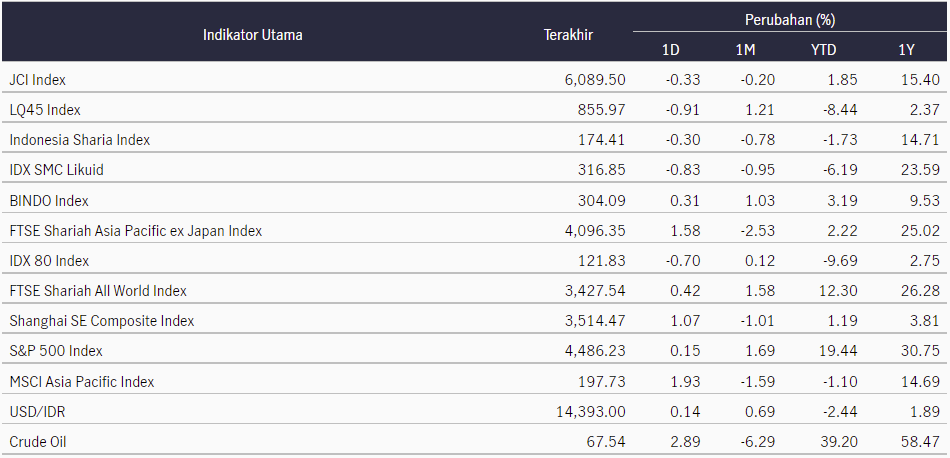Select FTSE Shariah Asia Pacific ex Japan Index
Image resolution: width=950 pixels, height=458 pixels.
click(135, 231)
